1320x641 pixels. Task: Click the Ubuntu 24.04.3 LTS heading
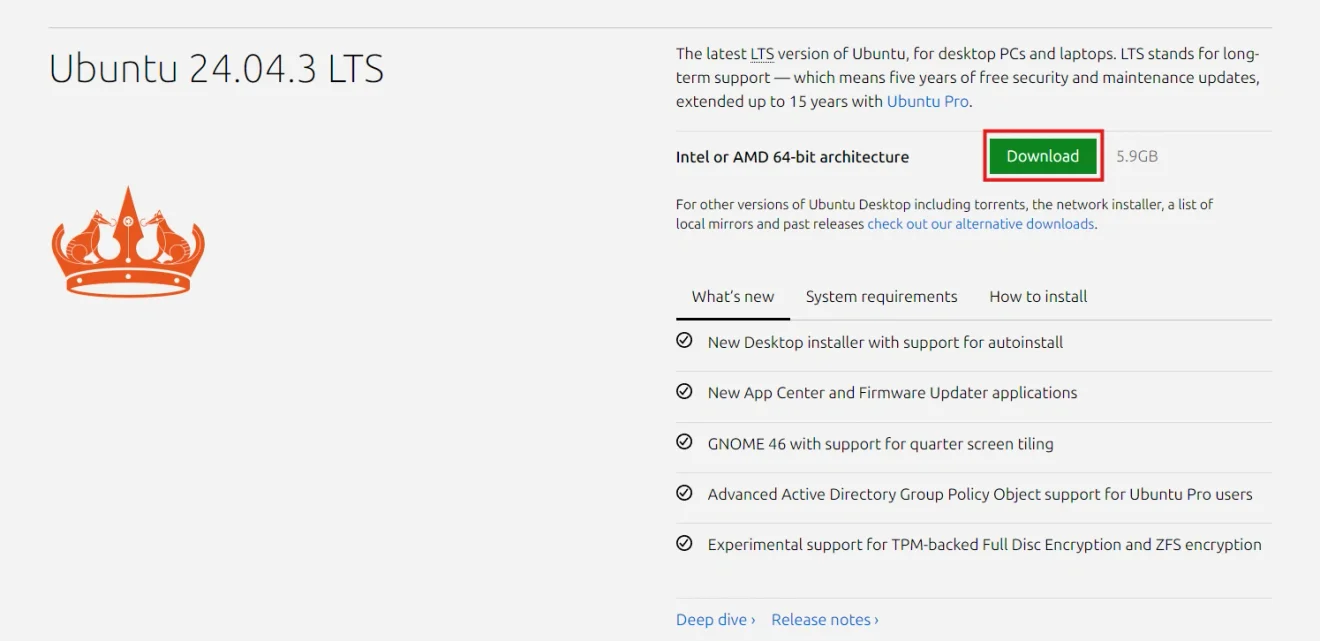(x=216, y=68)
